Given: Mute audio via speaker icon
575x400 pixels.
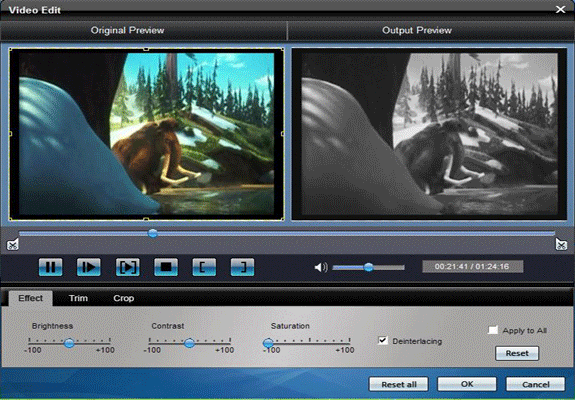Looking at the screenshot, I should (x=321, y=267).
